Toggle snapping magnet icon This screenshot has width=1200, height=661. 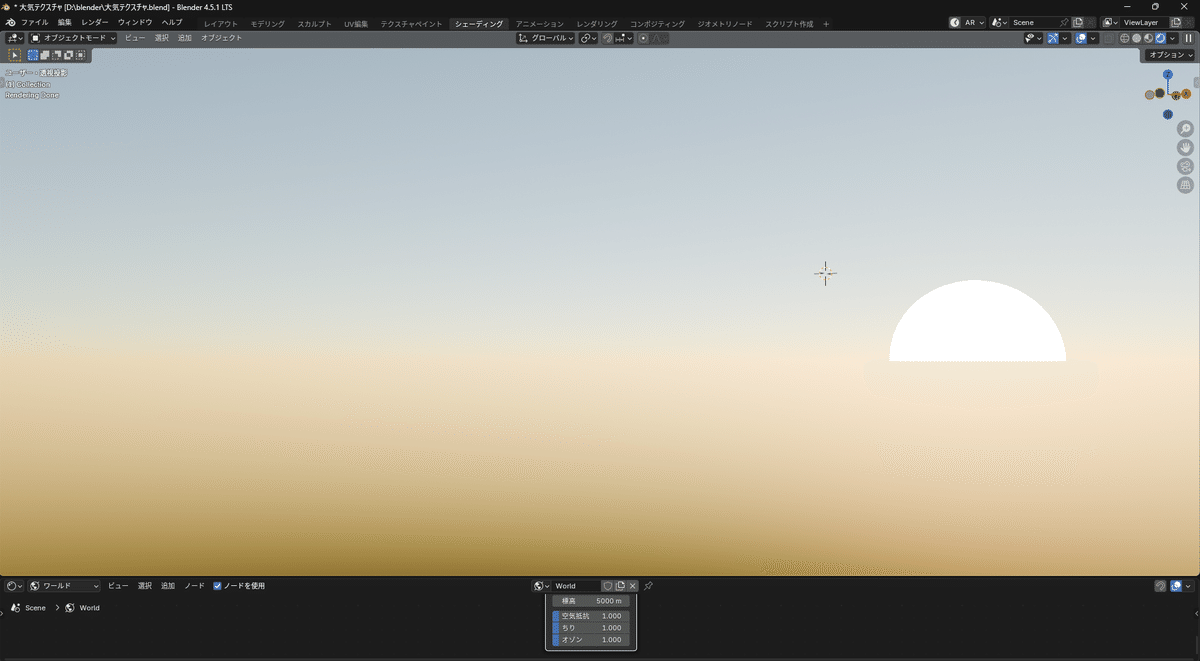click(607, 38)
